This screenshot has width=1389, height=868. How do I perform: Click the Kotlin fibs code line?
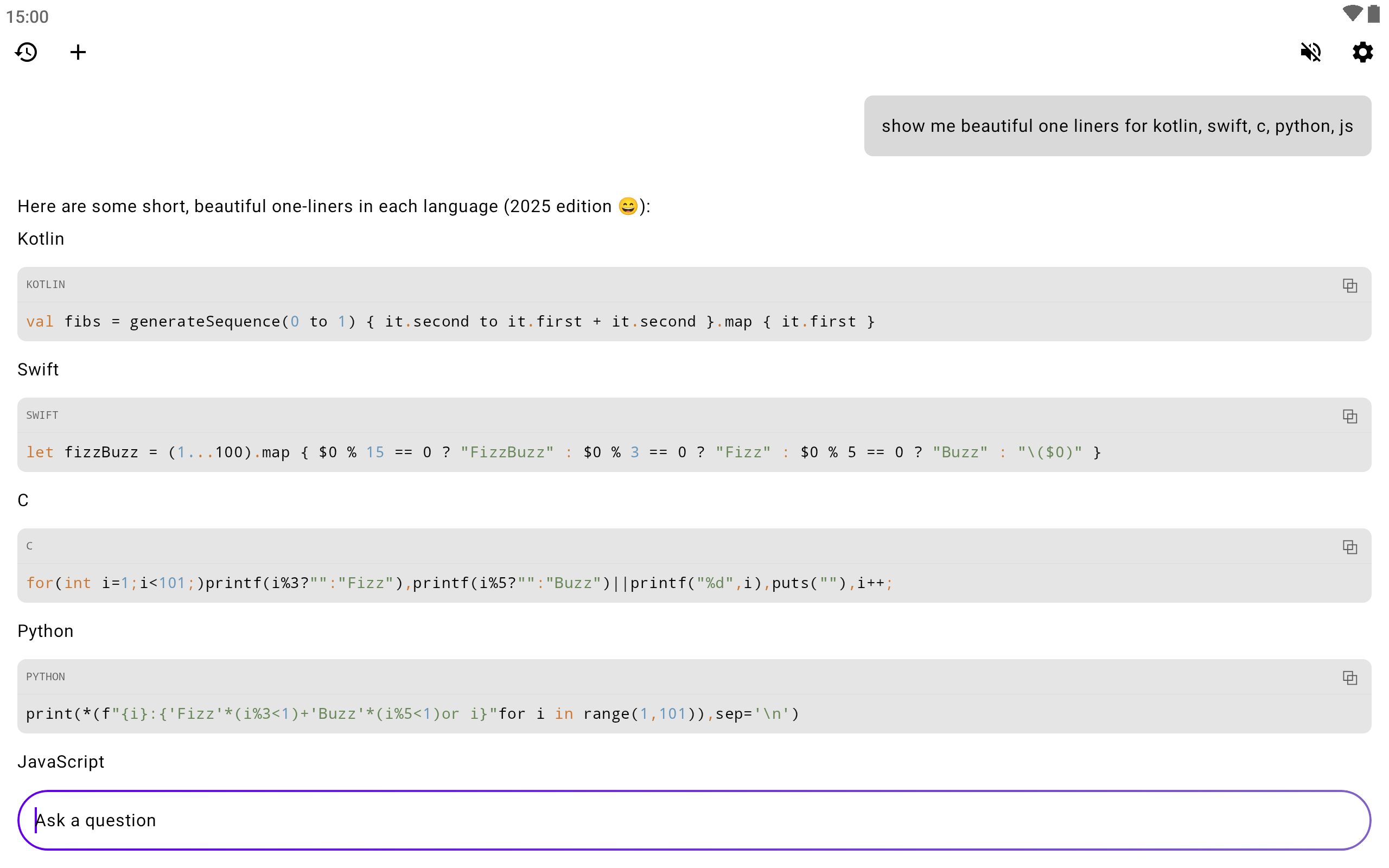pyautogui.click(x=450, y=322)
